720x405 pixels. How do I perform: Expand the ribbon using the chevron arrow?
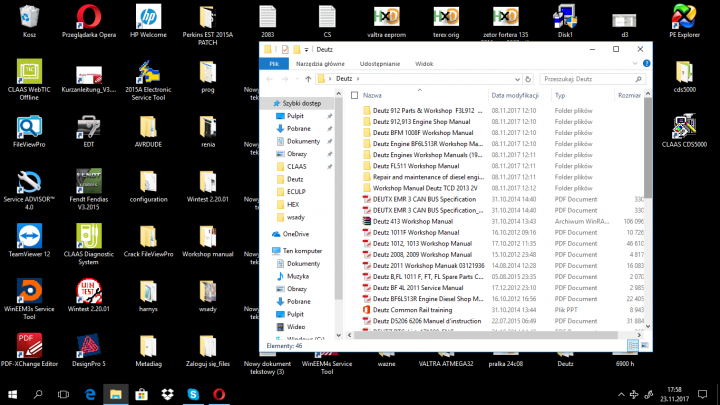tap(634, 63)
